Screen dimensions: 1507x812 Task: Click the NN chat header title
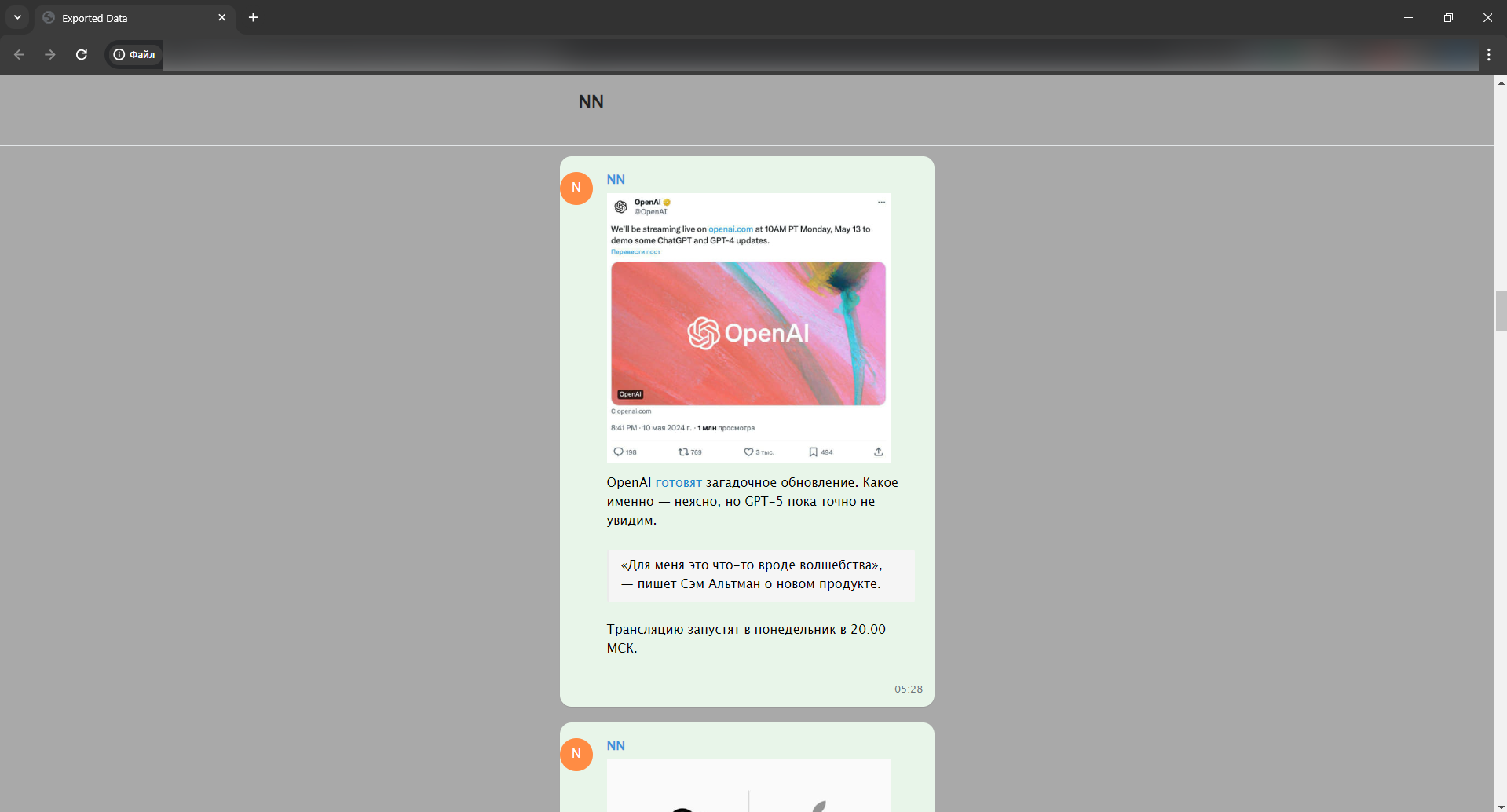click(591, 101)
